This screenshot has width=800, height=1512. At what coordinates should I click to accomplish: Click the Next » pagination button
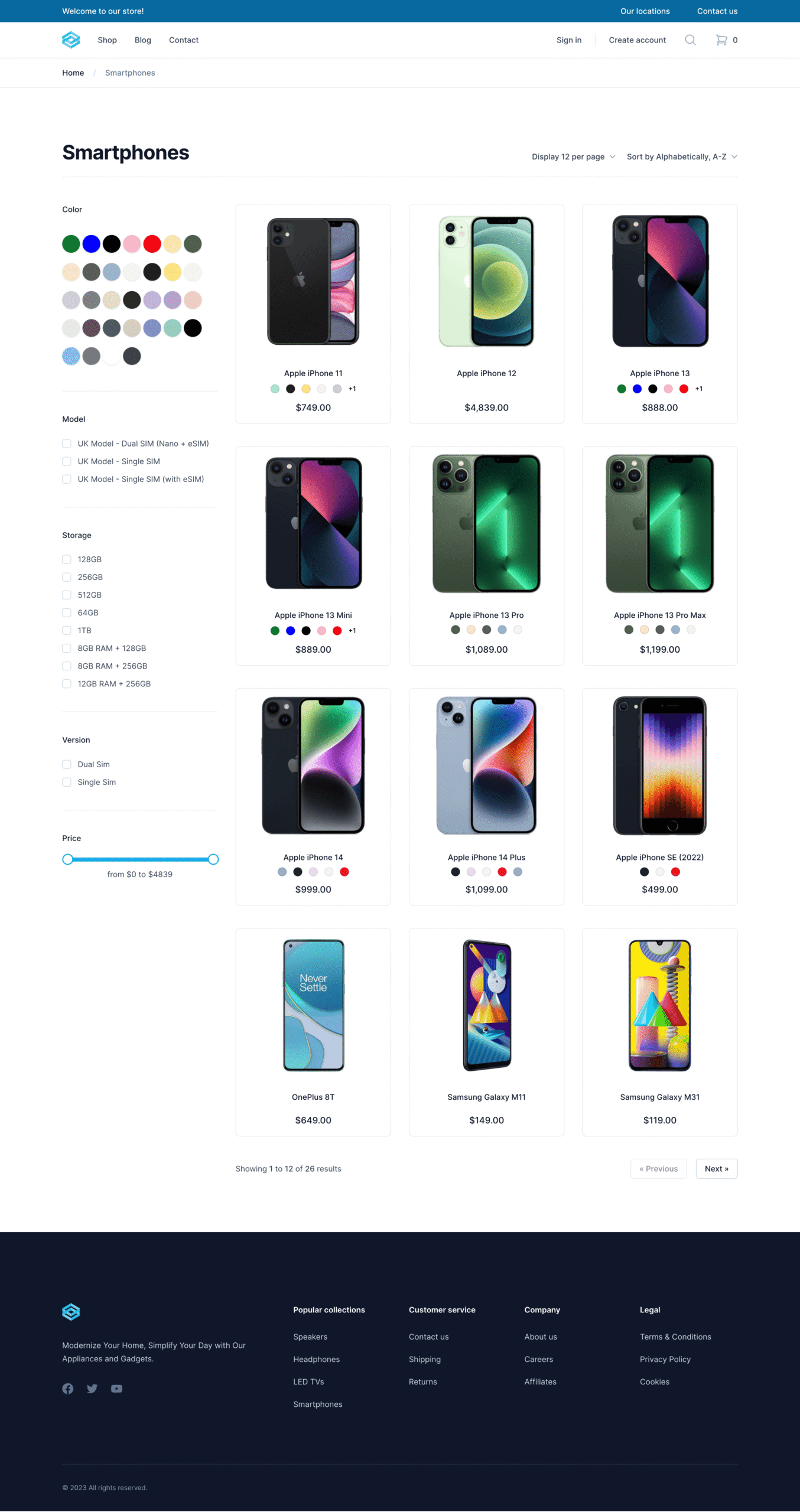pyautogui.click(x=717, y=1169)
